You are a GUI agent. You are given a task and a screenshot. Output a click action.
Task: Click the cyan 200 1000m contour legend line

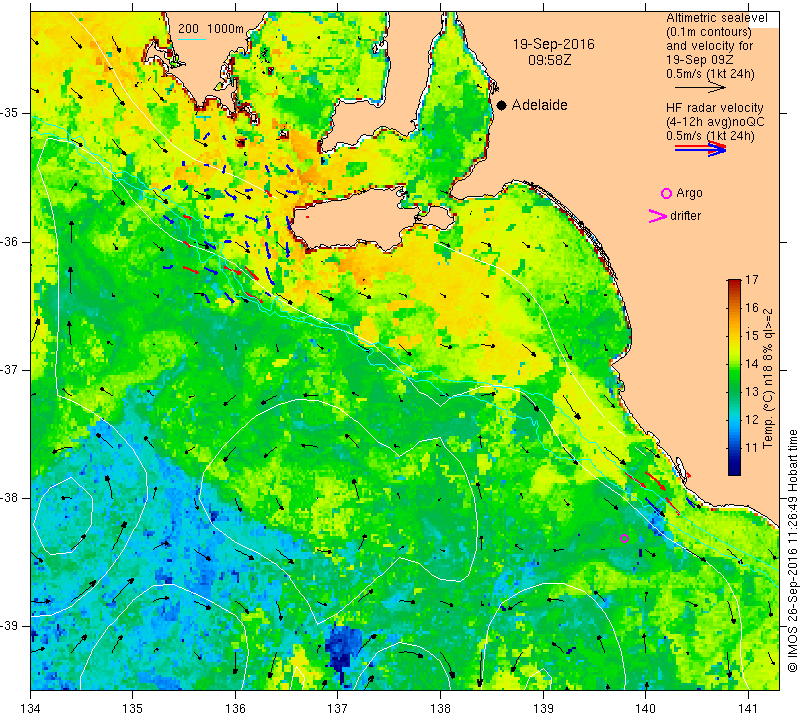tap(192, 39)
